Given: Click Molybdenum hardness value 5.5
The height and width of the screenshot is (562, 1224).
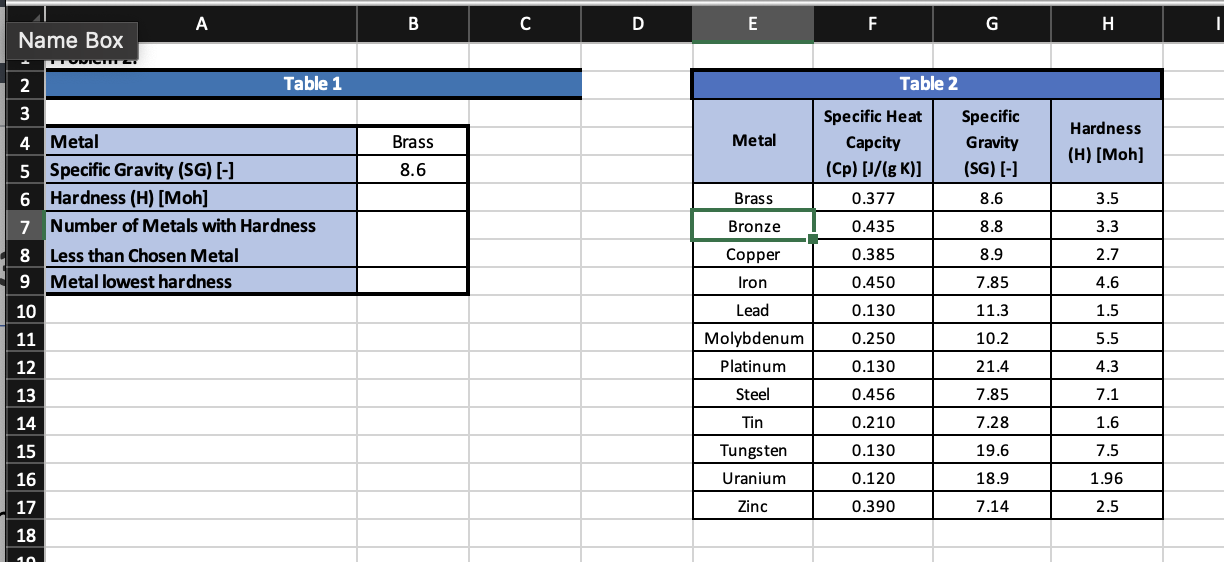Looking at the screenshot, I should [1106, 338].
